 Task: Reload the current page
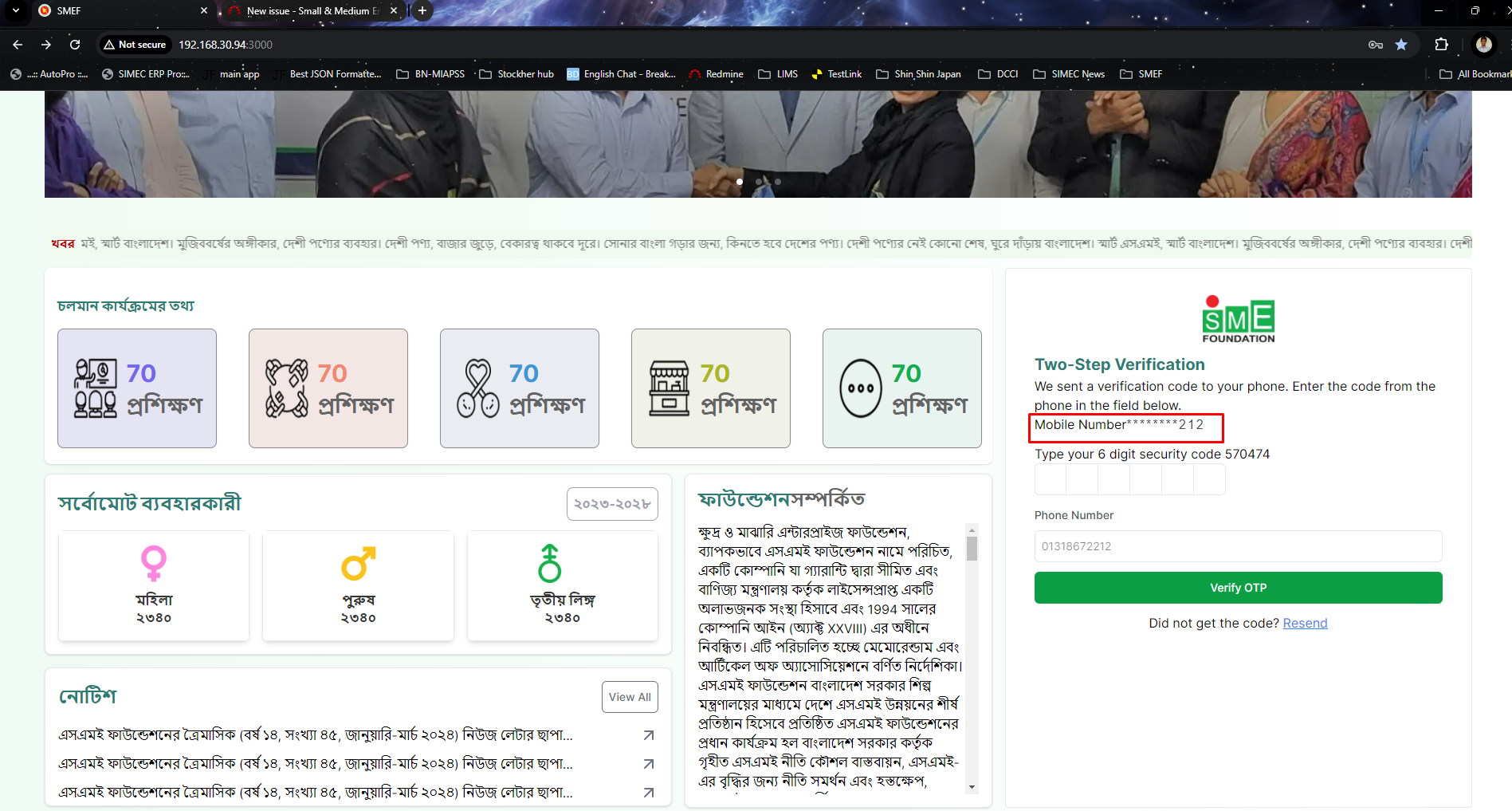75,45
